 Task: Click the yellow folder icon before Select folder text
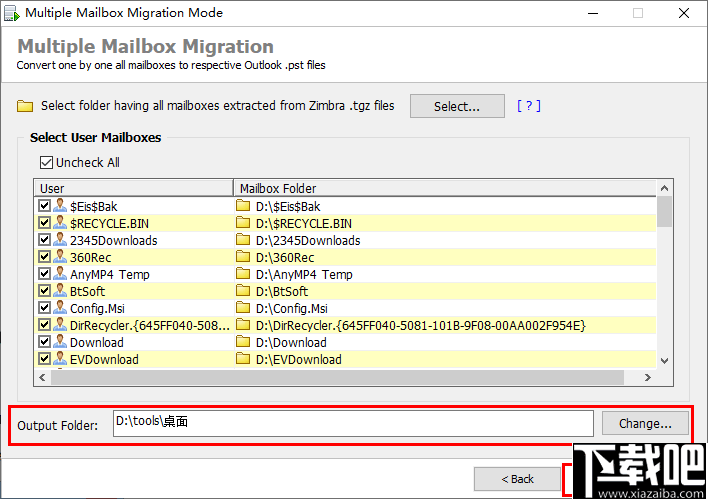point(25,106)
